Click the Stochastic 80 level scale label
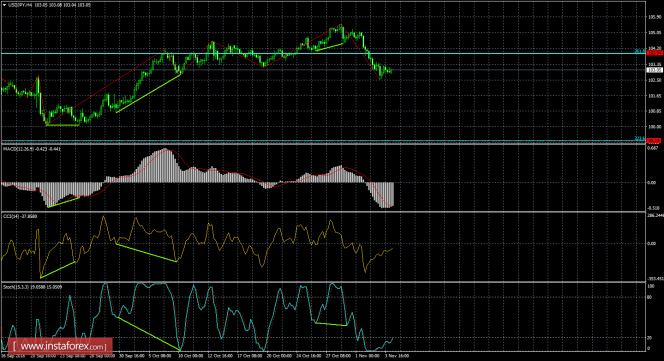664x361 pixels. pos(650,297)
